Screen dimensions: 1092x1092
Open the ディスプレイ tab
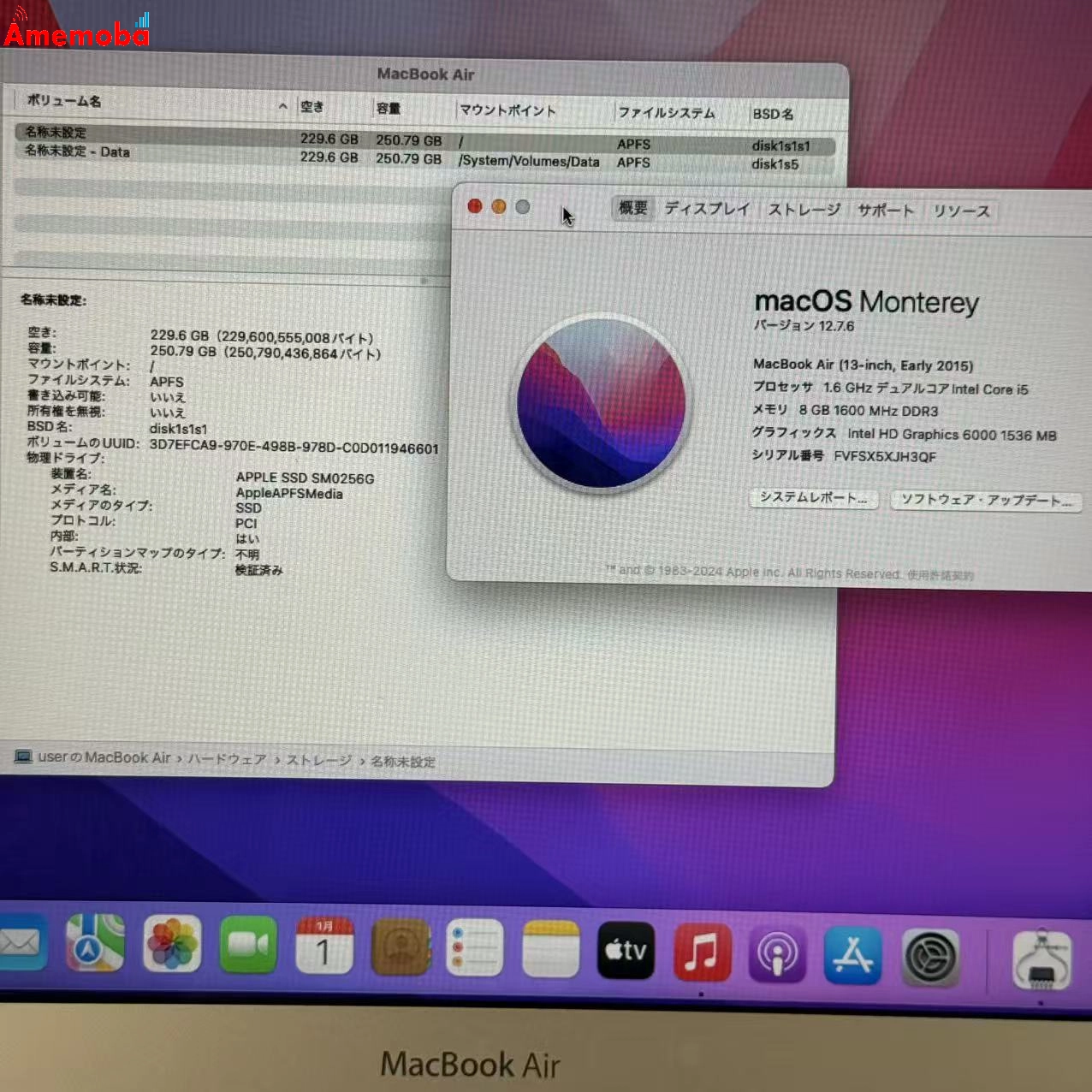point(707,209)
